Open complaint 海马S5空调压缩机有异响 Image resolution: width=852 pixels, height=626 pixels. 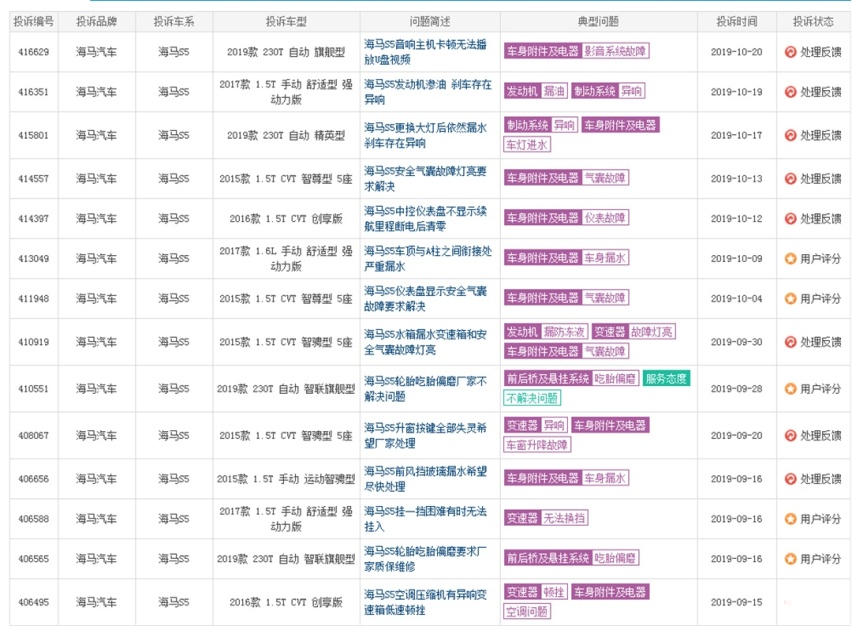coord(425,602)
